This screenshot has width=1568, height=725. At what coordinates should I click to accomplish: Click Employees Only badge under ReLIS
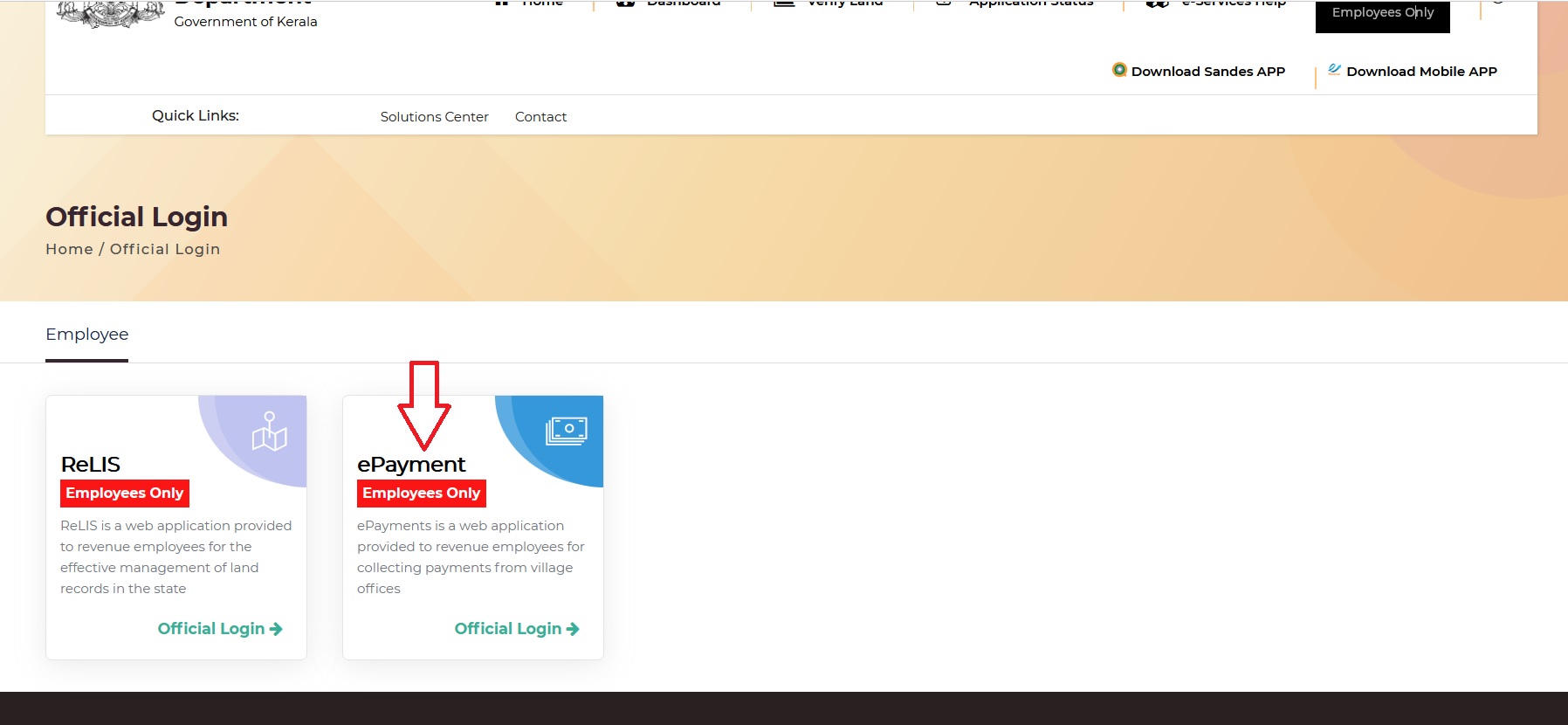tap(125, 494)
